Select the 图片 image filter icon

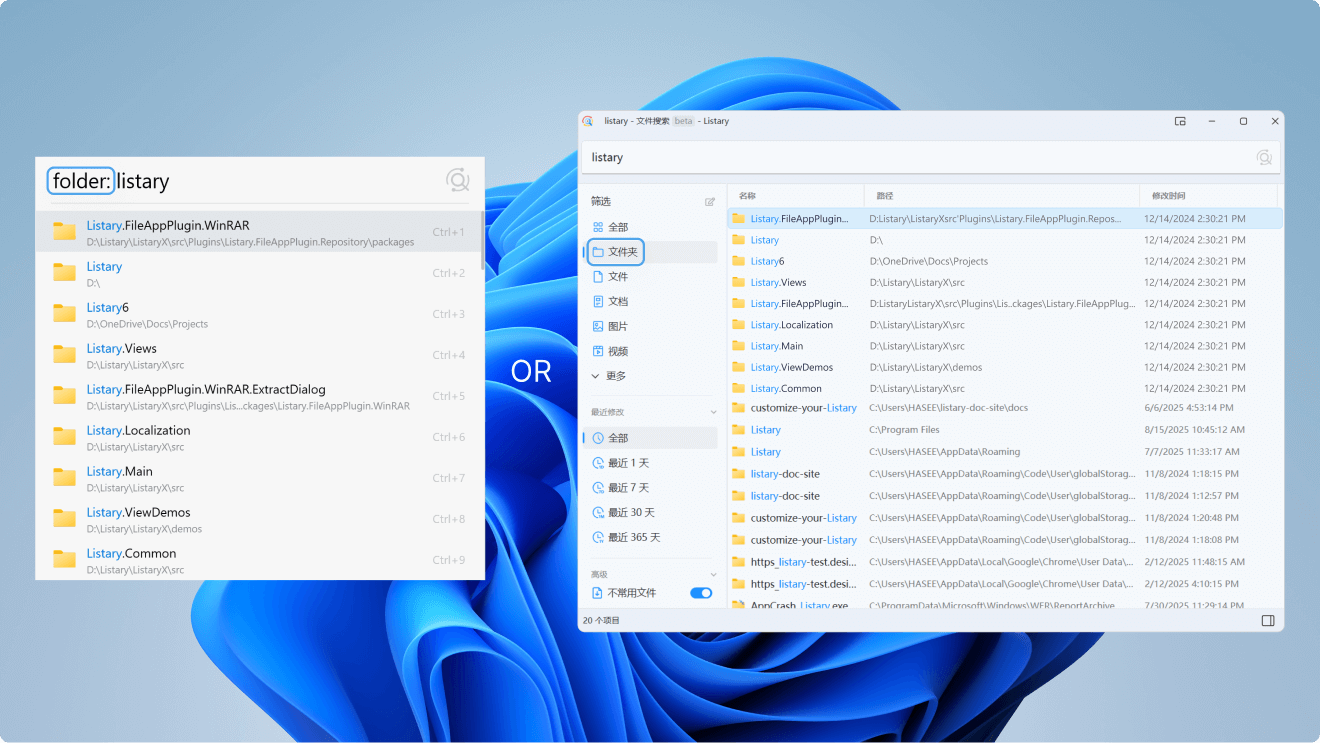(598, 326)
